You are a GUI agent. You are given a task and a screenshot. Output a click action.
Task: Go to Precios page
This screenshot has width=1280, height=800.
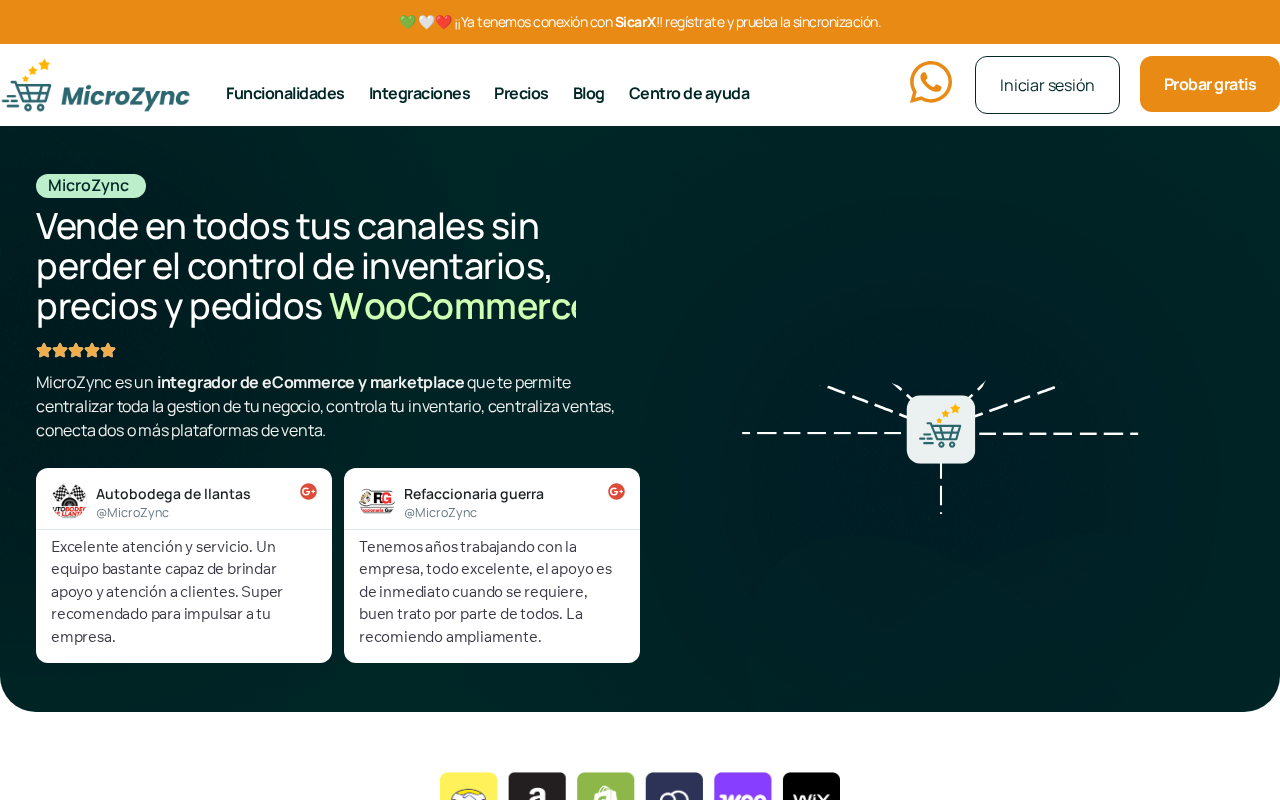pos(521,93)
